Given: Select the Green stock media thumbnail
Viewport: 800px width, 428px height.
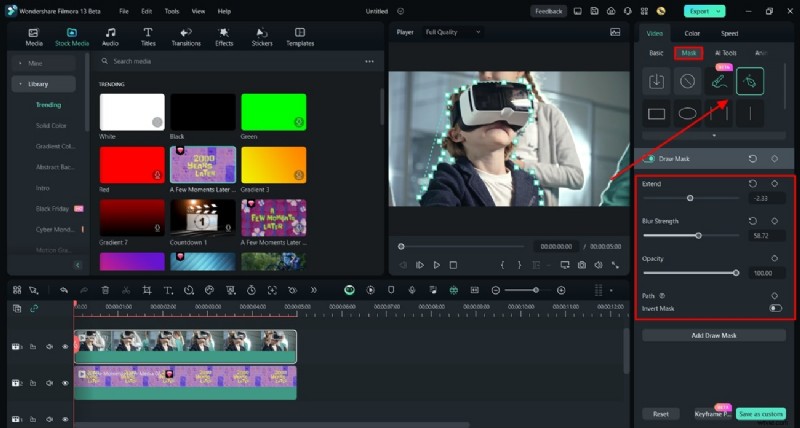Looking at the screenshot, I should [x=273, y=112].
